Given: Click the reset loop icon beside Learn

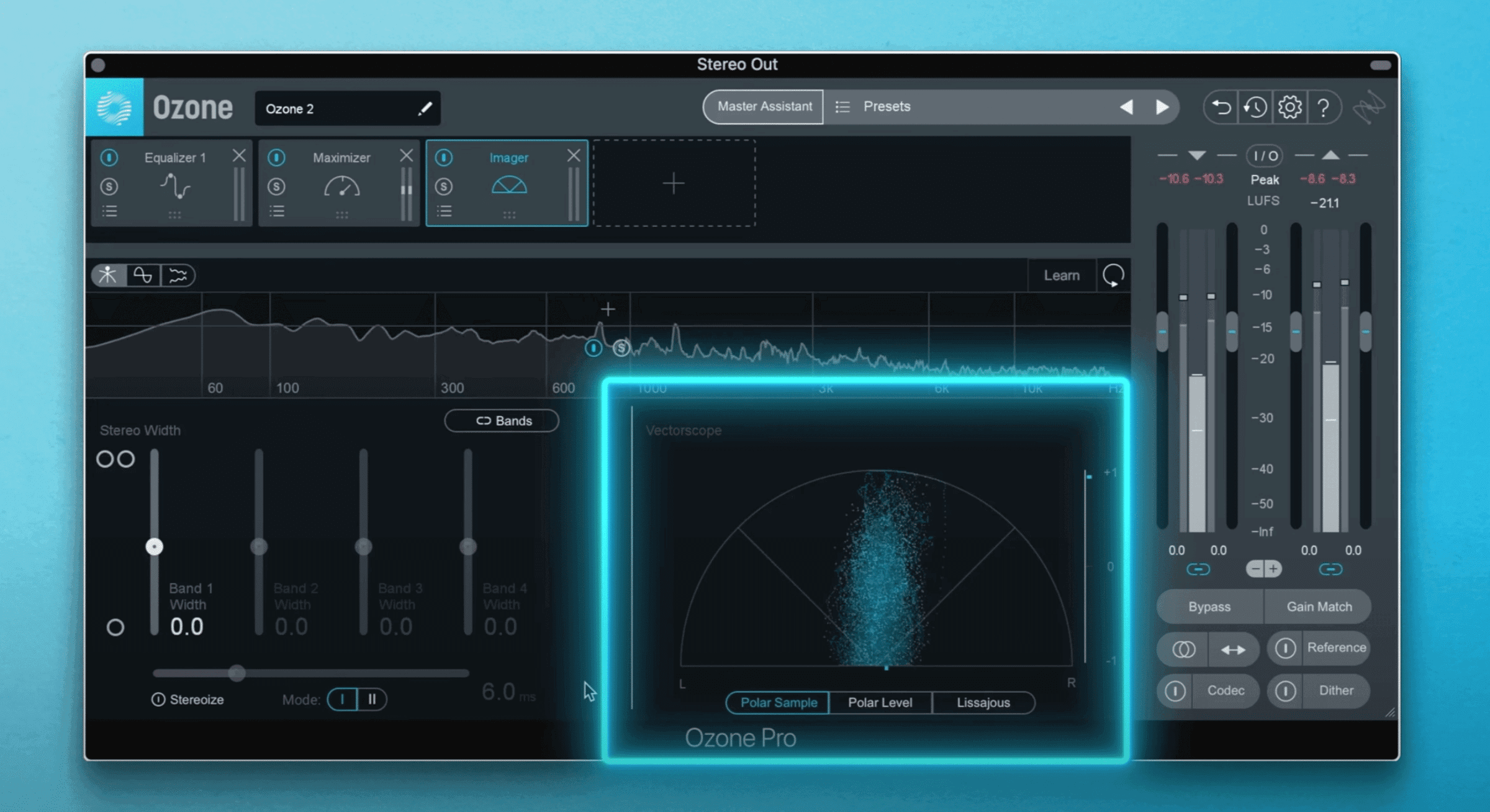Looking at the screenshot, I should tap(1113, 275).
